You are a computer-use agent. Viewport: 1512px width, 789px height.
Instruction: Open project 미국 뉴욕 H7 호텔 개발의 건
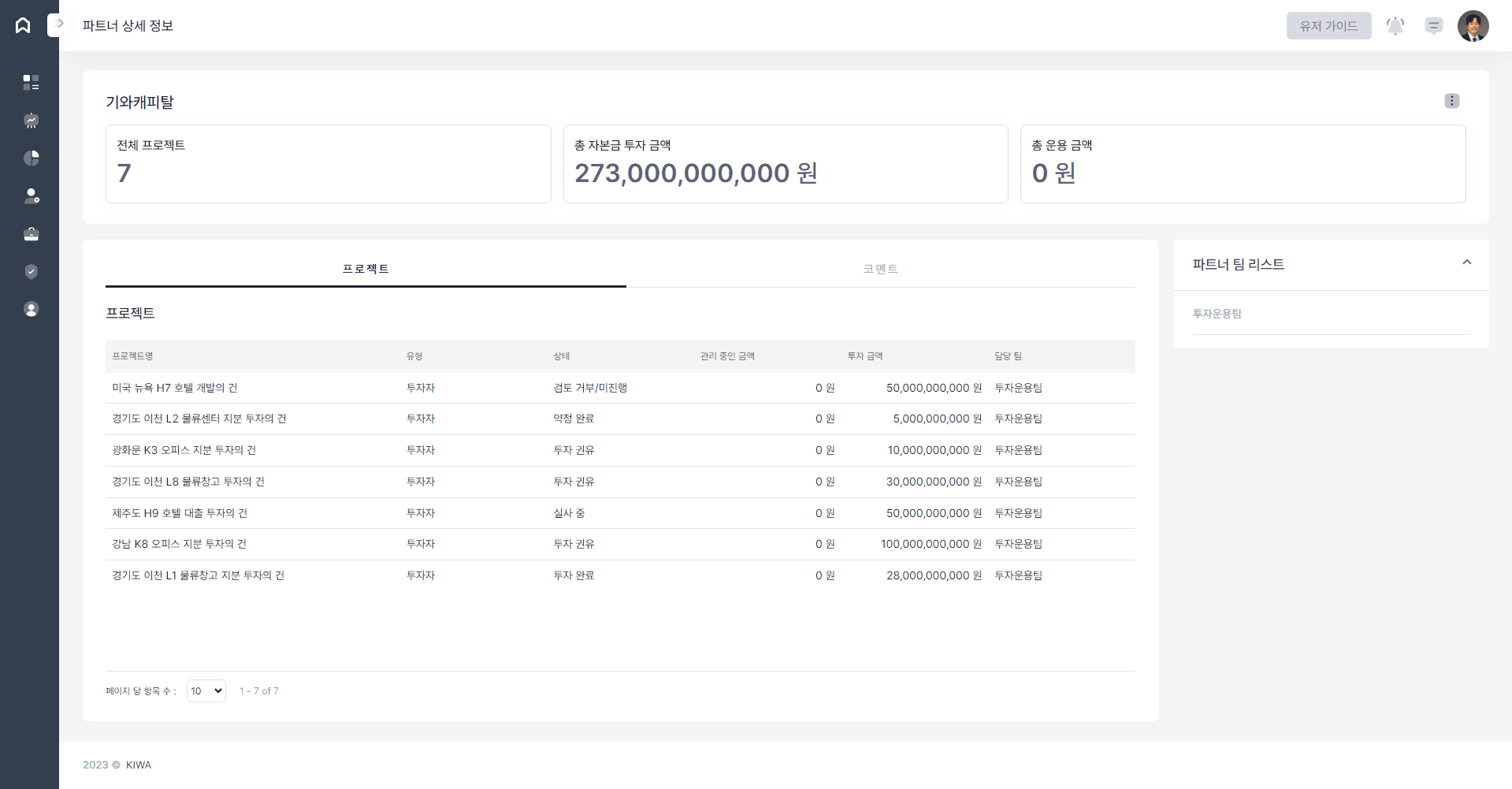[x=174, y=388]
